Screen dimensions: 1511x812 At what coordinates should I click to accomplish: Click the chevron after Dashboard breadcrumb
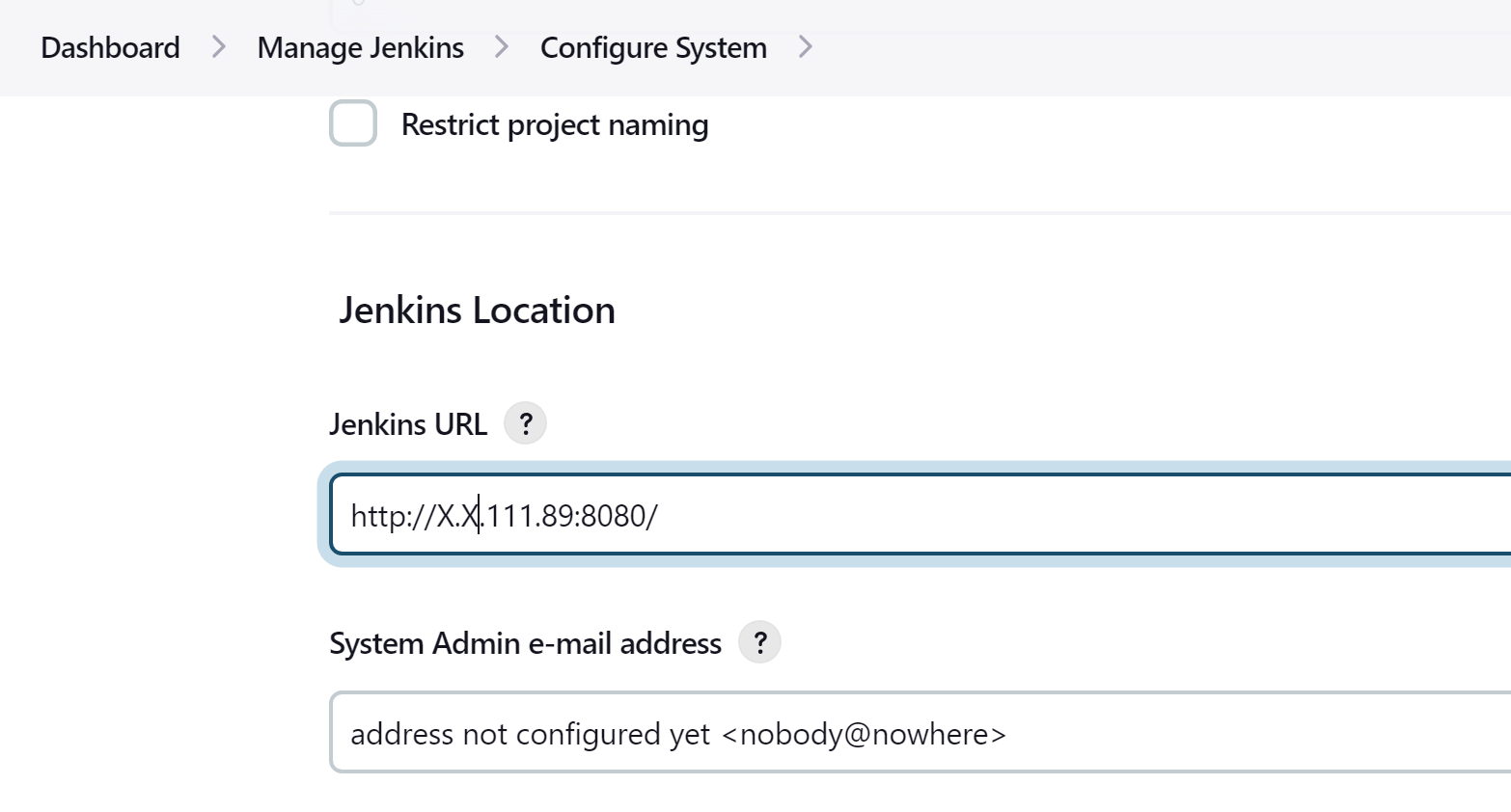click(218, 46)
